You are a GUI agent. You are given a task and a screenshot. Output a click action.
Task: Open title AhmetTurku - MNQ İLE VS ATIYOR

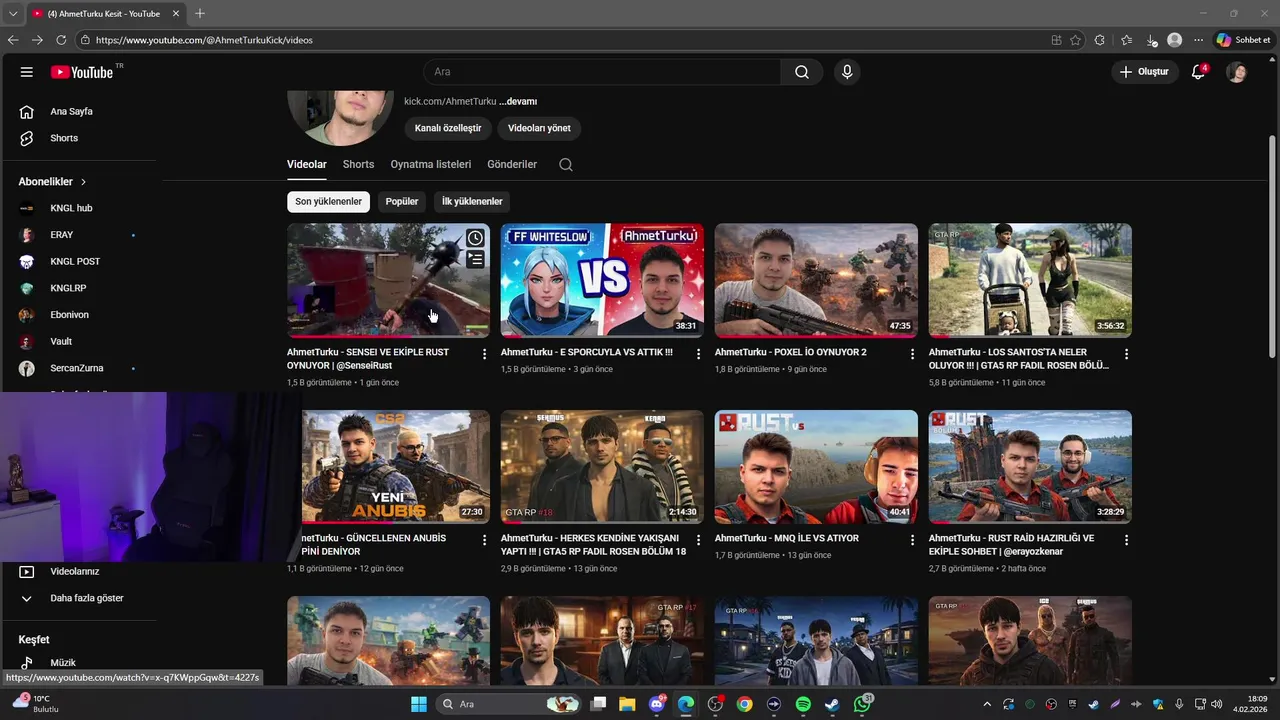coord(787,538)
